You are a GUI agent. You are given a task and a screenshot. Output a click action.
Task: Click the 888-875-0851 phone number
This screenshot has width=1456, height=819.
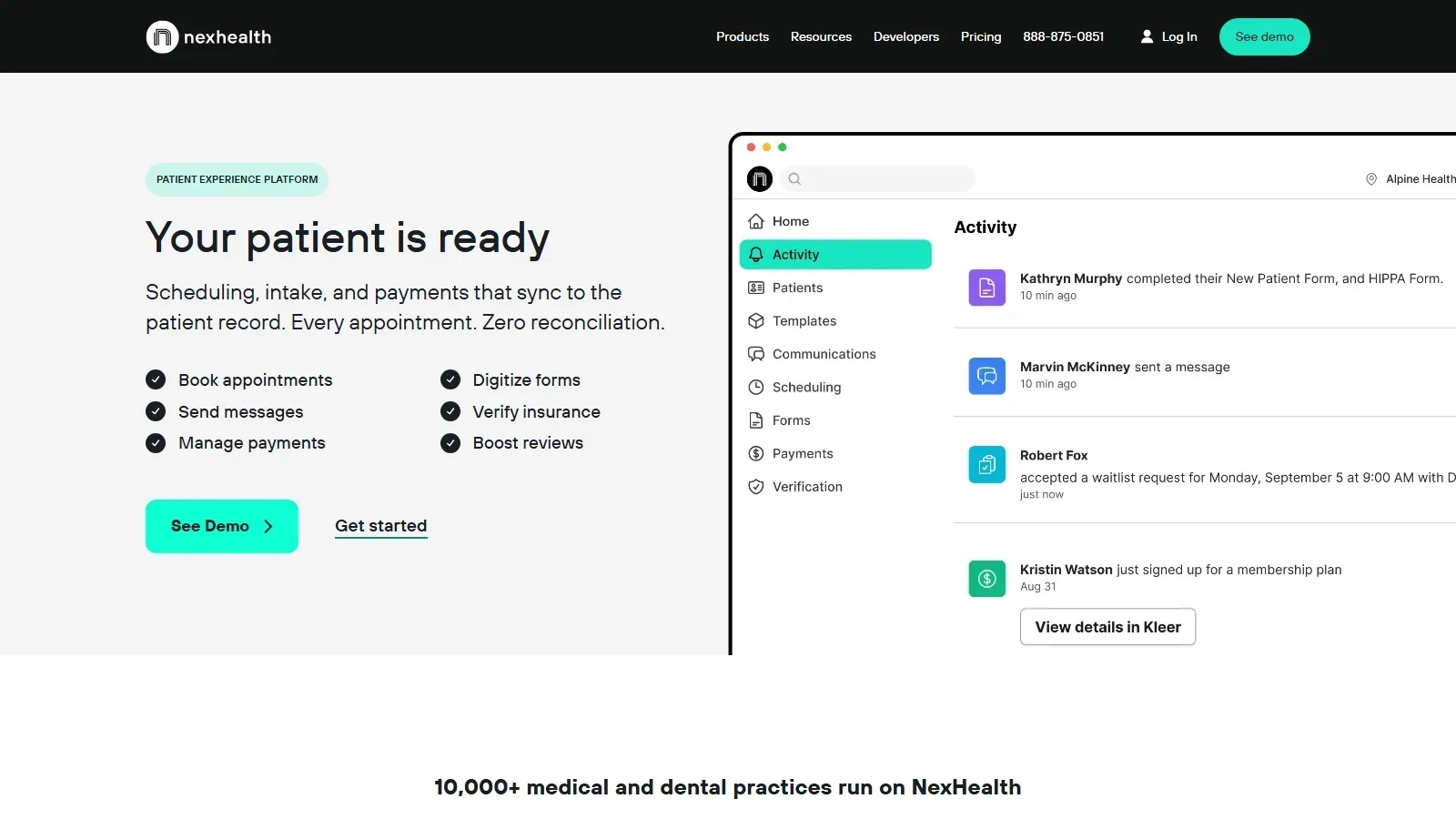click(1063, 36)
